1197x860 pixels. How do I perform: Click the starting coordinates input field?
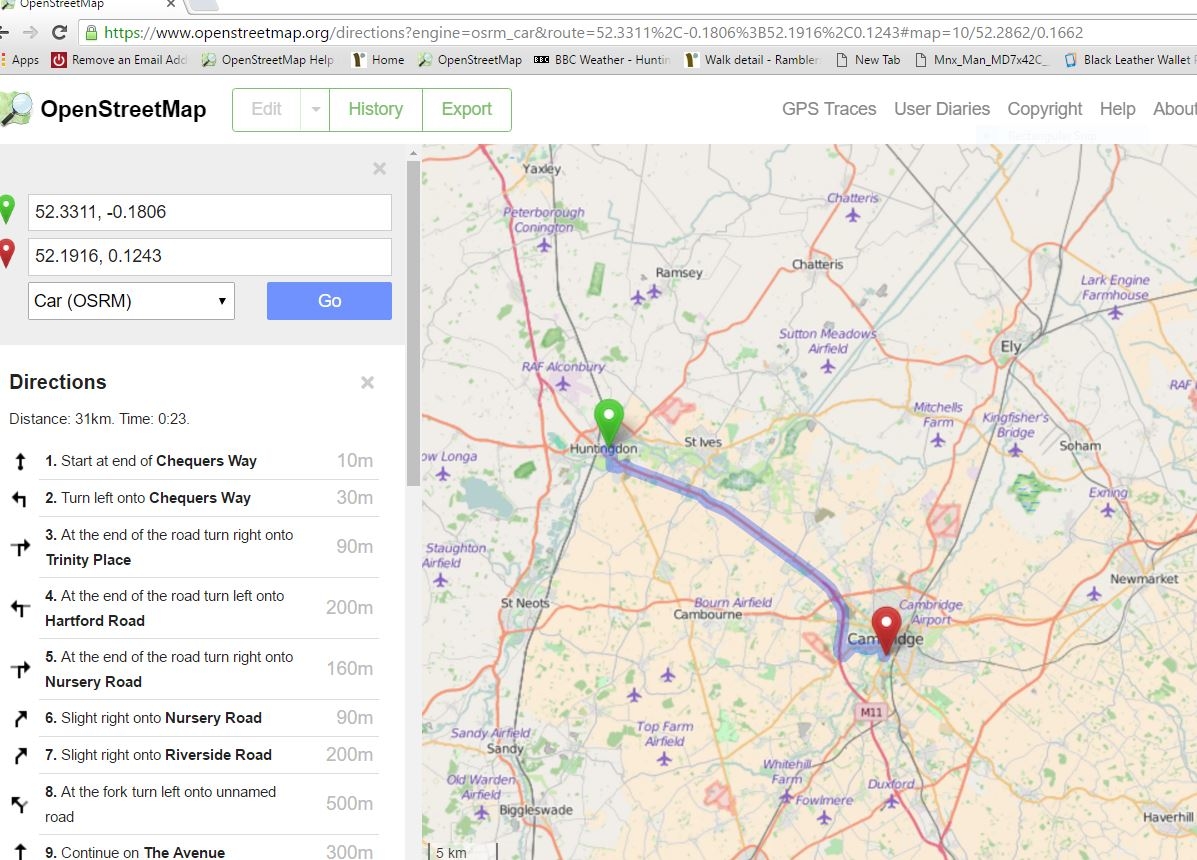coord(209,212)
